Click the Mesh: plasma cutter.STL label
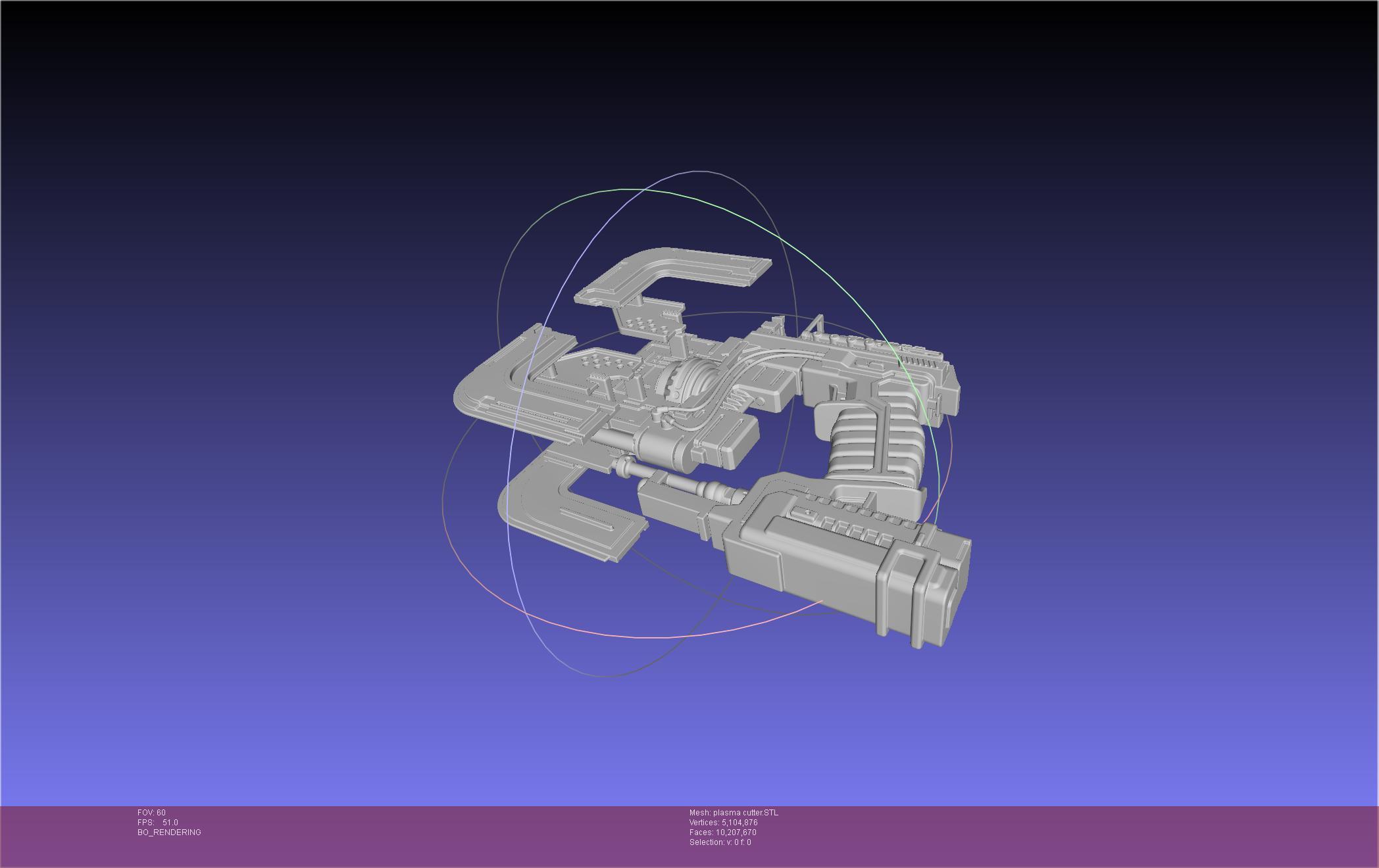Viewport: 1379px width, 868px height. coord(734,813)
